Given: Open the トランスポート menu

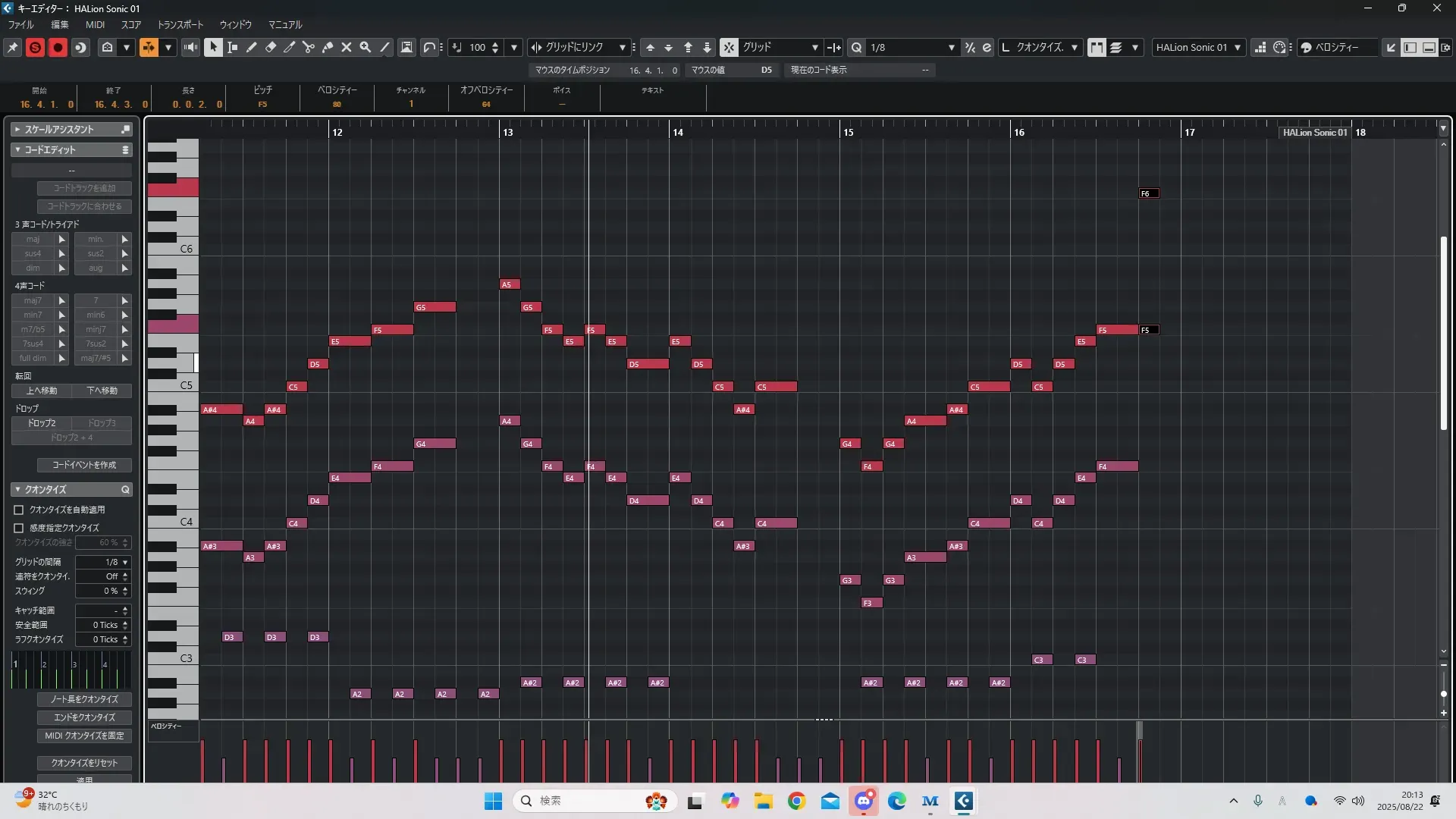Looking at the screenshot, I should coord(180,24).
